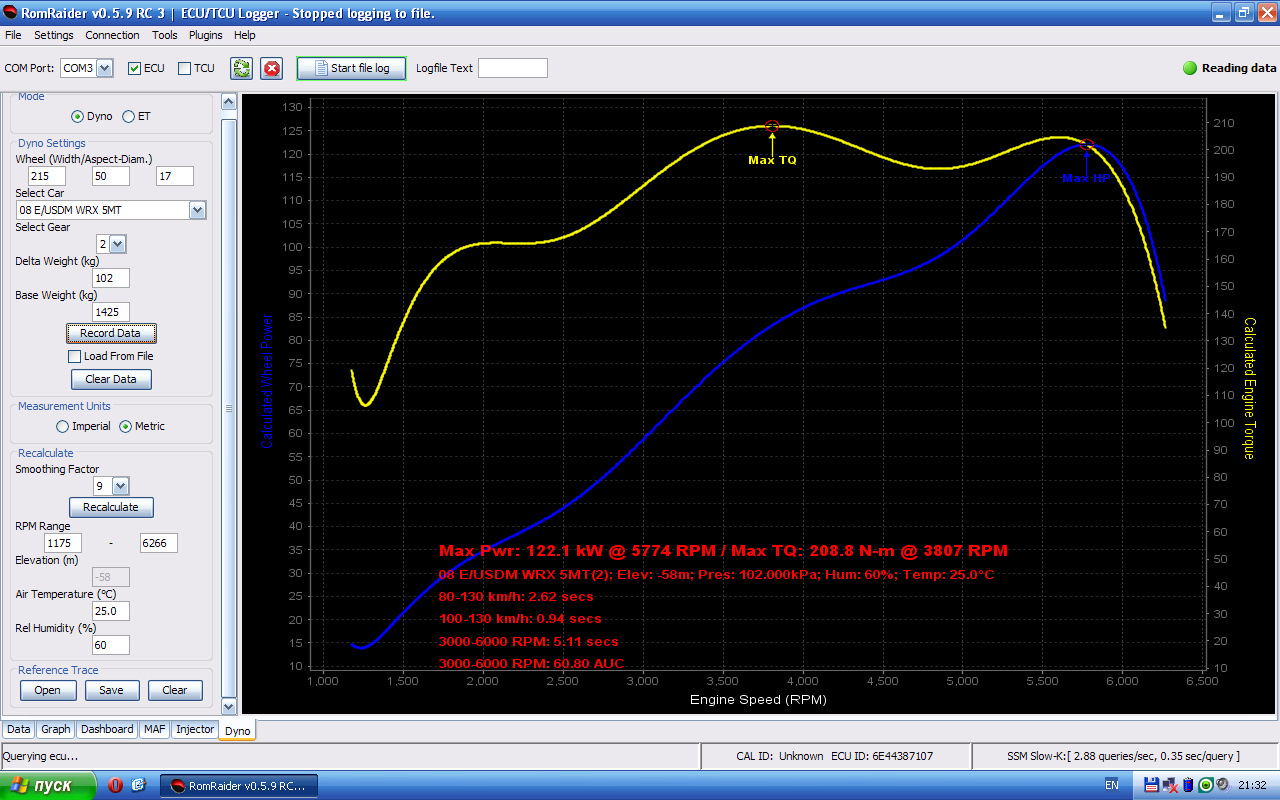Click the wheel width field showing 215
This screenshot has width=1280, height=800.
(47, 176)
